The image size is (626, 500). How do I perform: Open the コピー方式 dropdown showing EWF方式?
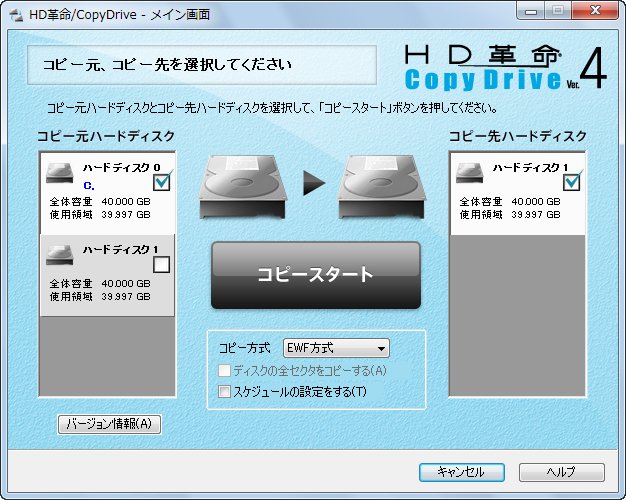(x=336, y=348)
